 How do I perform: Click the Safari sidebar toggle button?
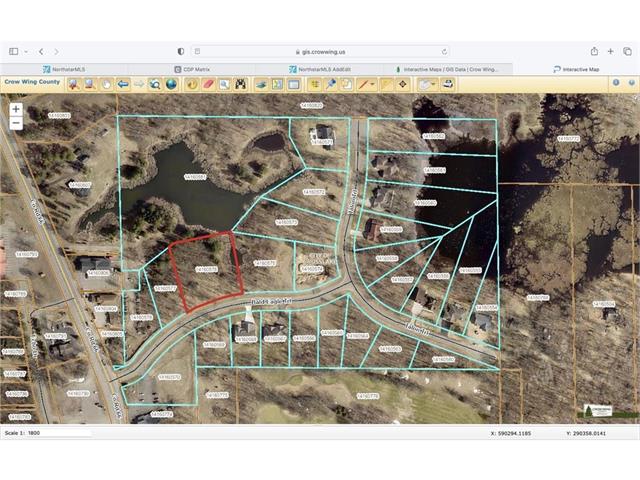(x=14, y=51)
